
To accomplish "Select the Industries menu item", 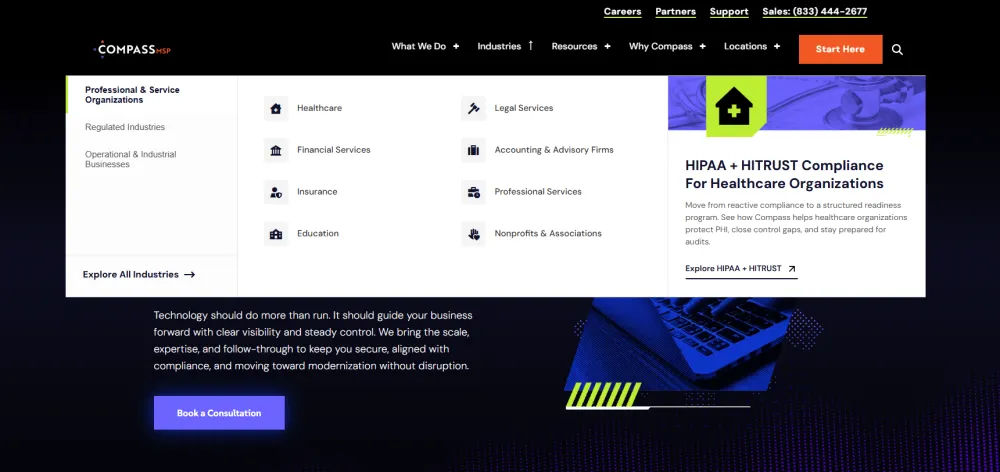I will point(499,47).
